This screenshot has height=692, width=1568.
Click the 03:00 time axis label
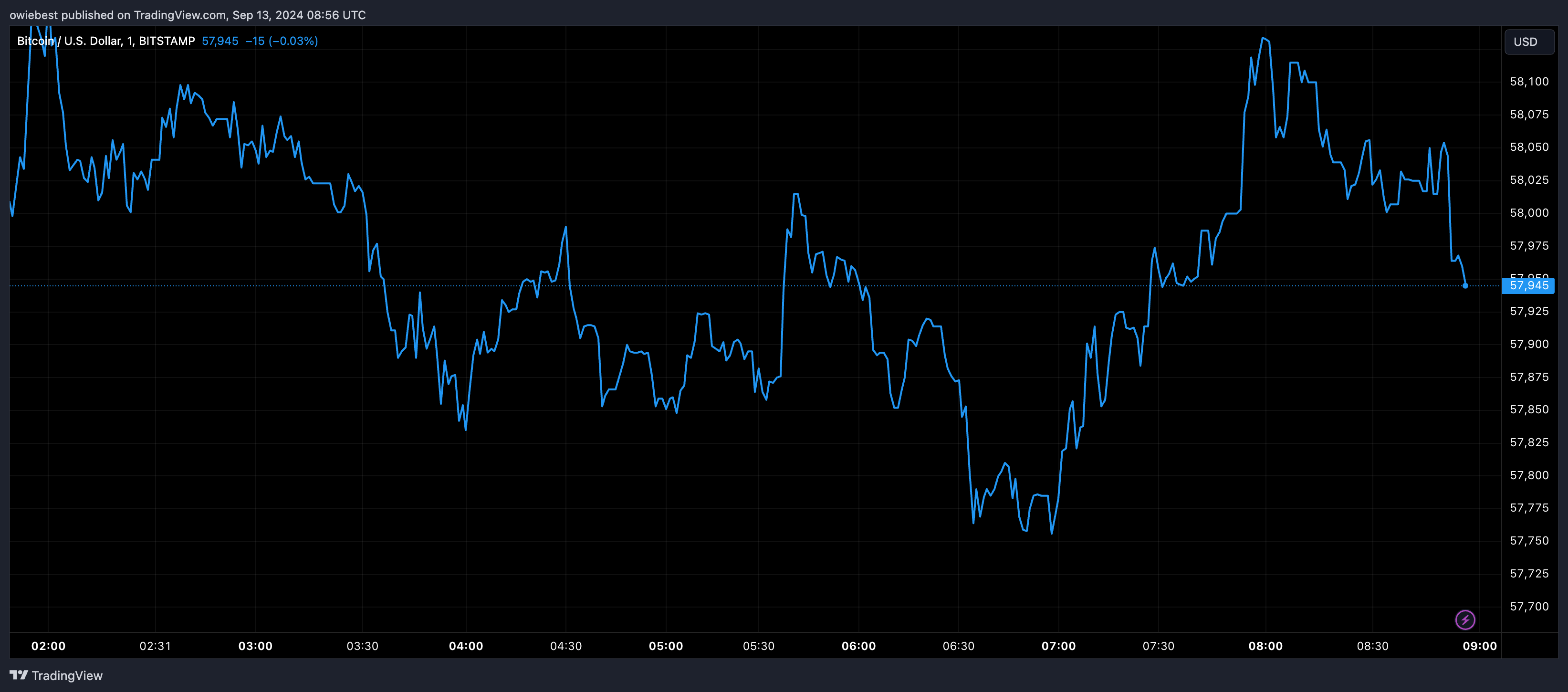[x=255, y=646]
